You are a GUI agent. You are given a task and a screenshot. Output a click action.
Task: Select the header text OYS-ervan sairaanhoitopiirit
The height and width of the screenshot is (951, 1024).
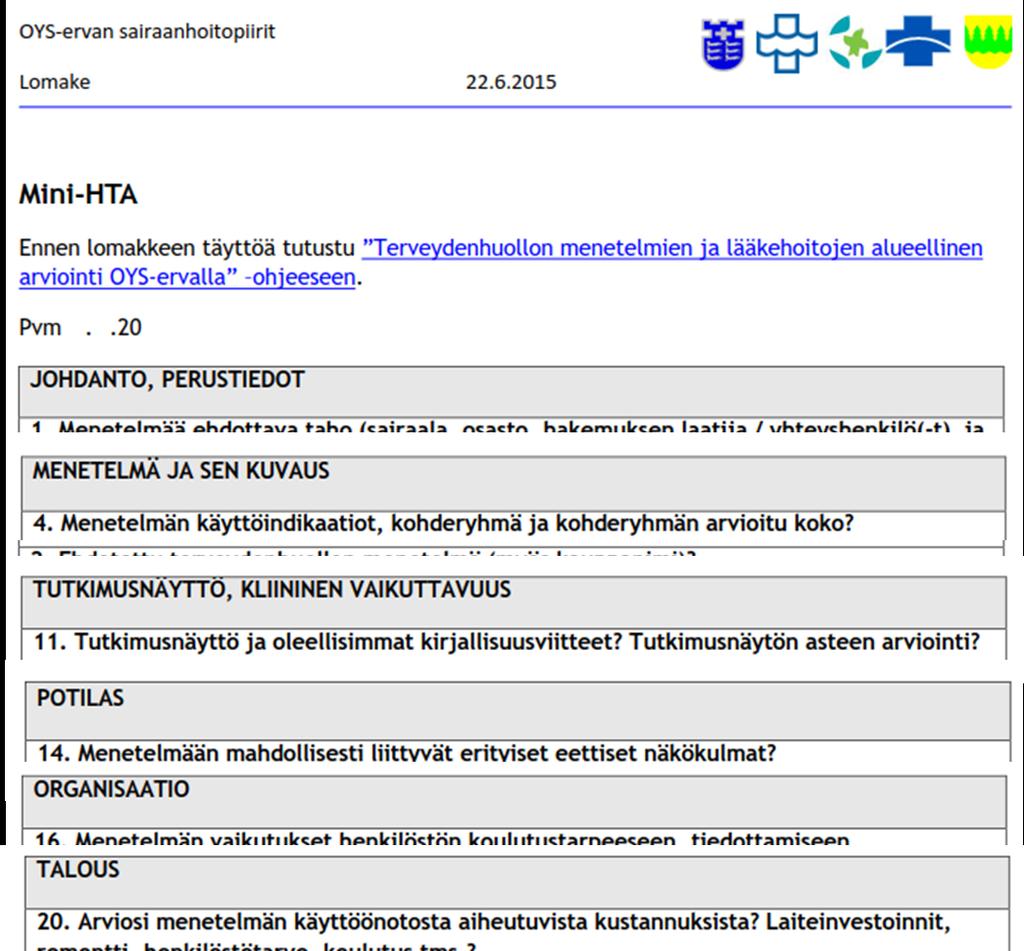click(x=147, y=31)
